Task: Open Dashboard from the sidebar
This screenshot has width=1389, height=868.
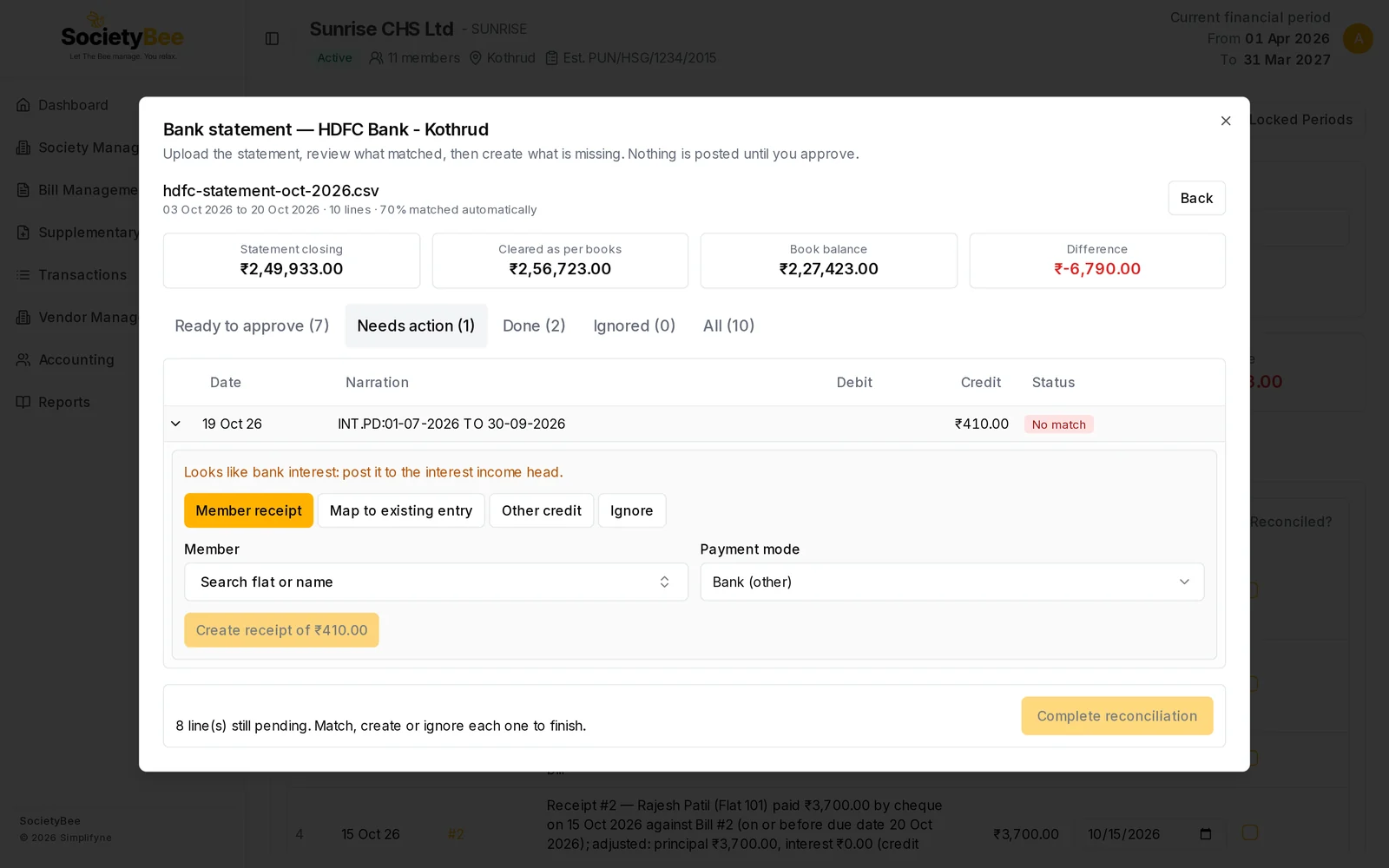Action: click(73, 105)
